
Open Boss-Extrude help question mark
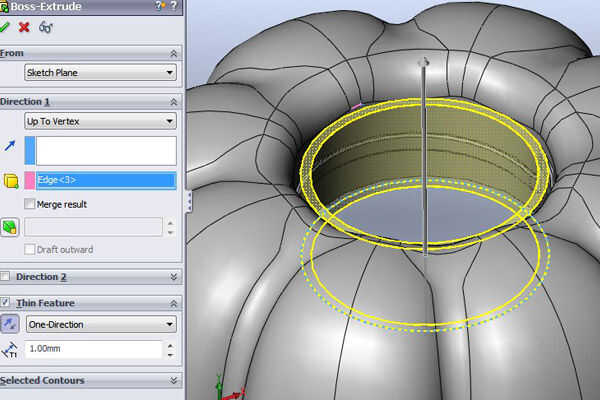(x=174, y=6)
